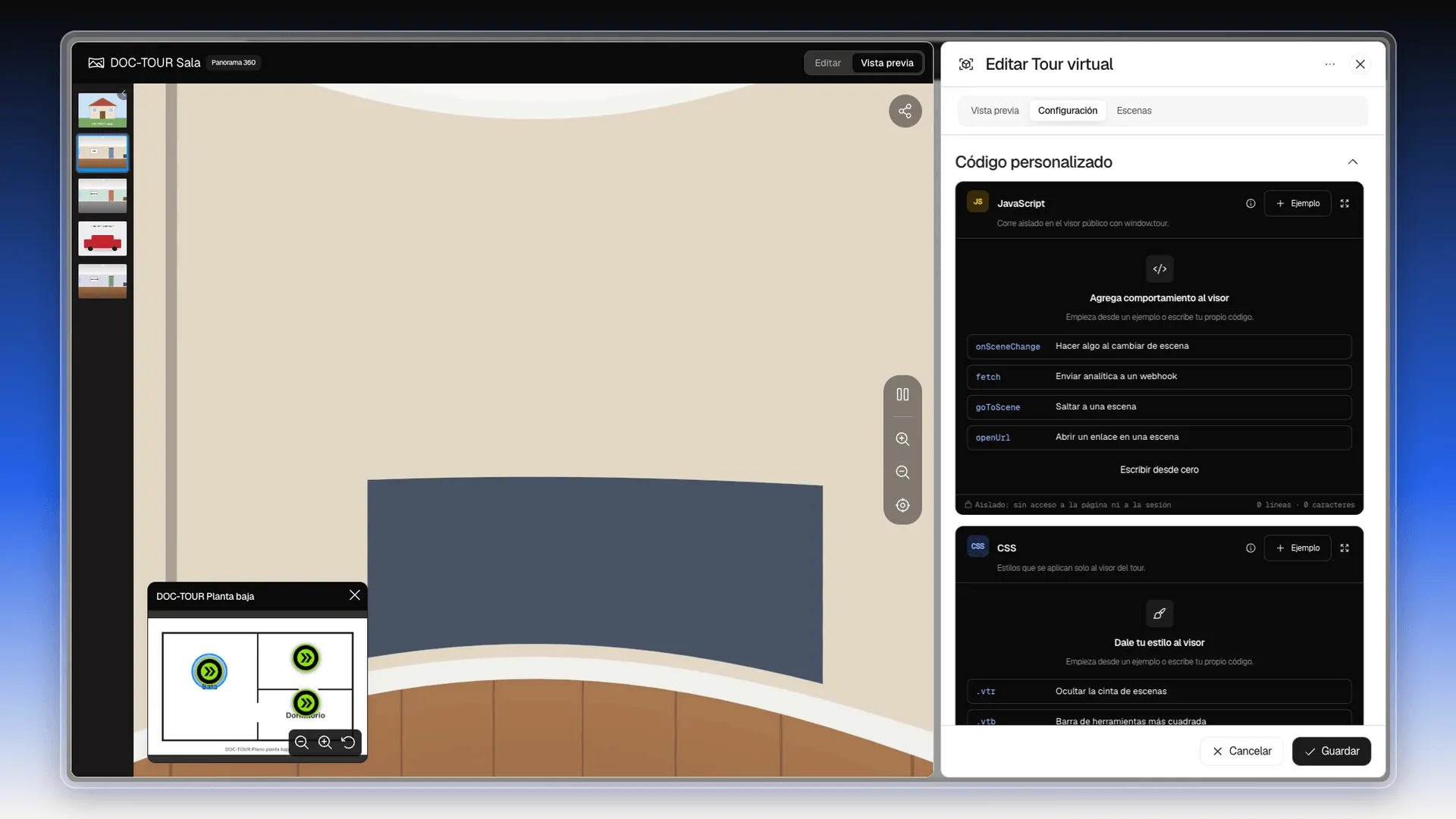Expand JavaScript editor to fullscreen
1456x819 pixels.
pyautogui.click(x=1345, y=203)
